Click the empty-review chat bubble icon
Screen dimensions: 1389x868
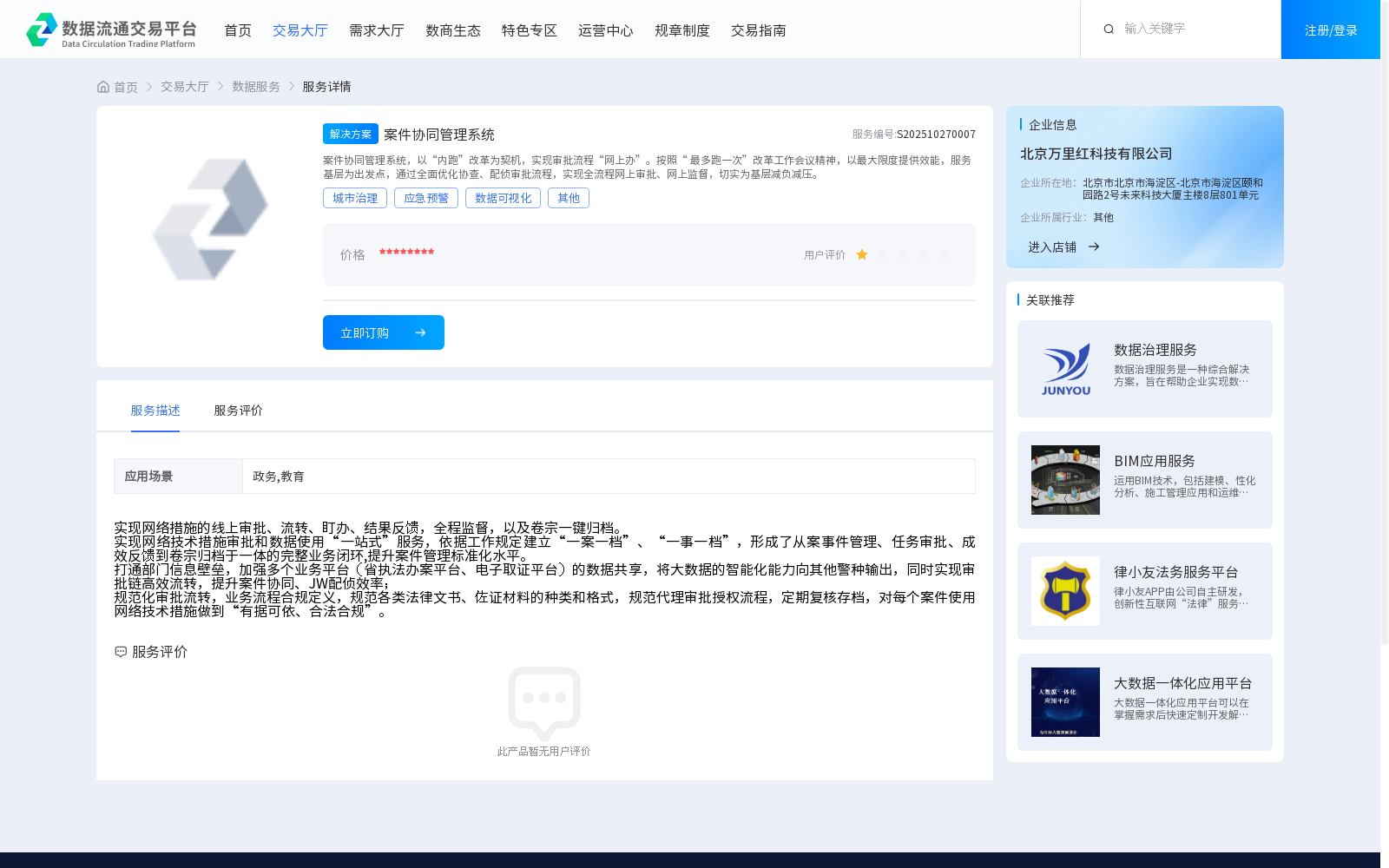pyautogui.click(x=544, y=703)
